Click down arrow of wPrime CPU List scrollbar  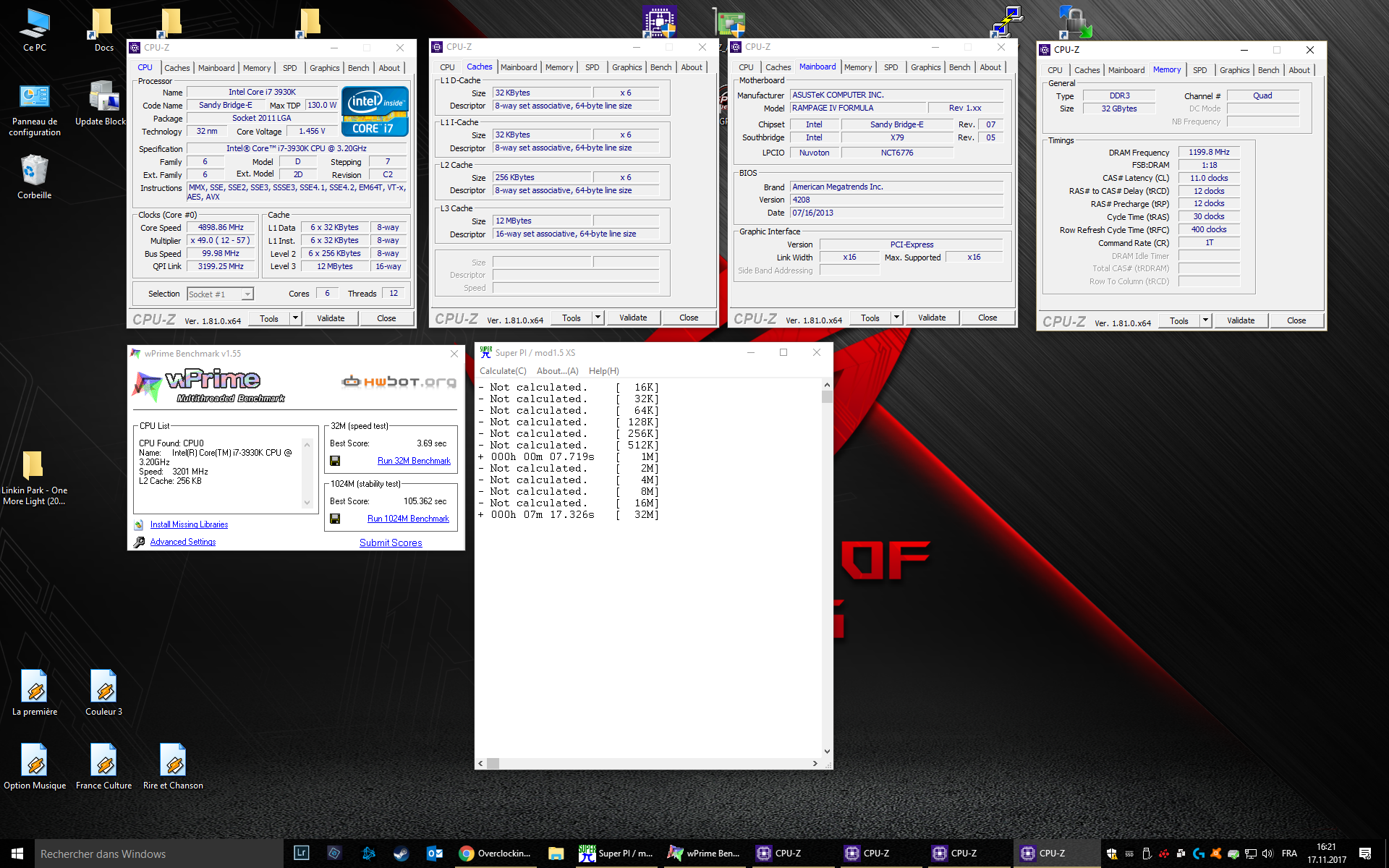tap(307, 503)
